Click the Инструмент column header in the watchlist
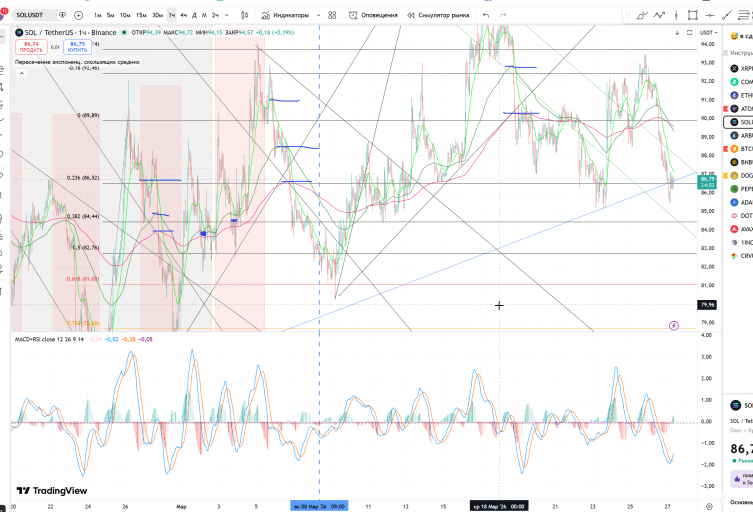 coord(741,53)
